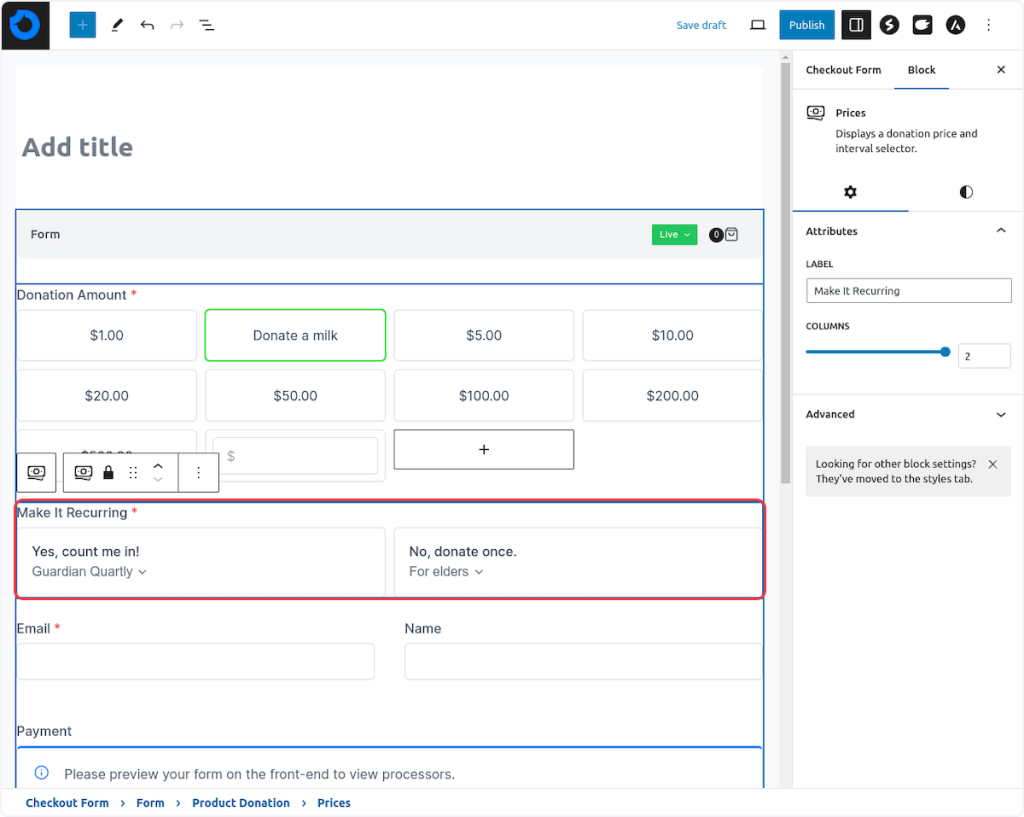Toggle the Settings sidebar panel icon

(856, 25)
